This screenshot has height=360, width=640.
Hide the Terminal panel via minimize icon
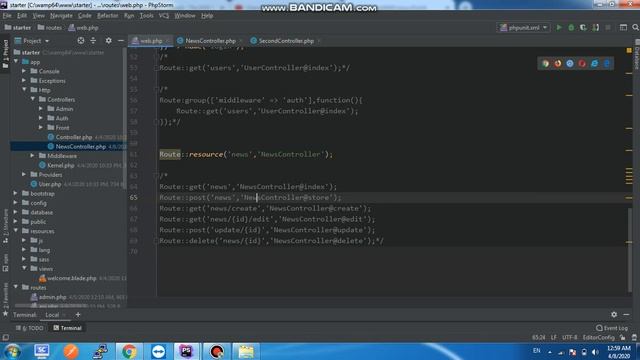point(626,314)
